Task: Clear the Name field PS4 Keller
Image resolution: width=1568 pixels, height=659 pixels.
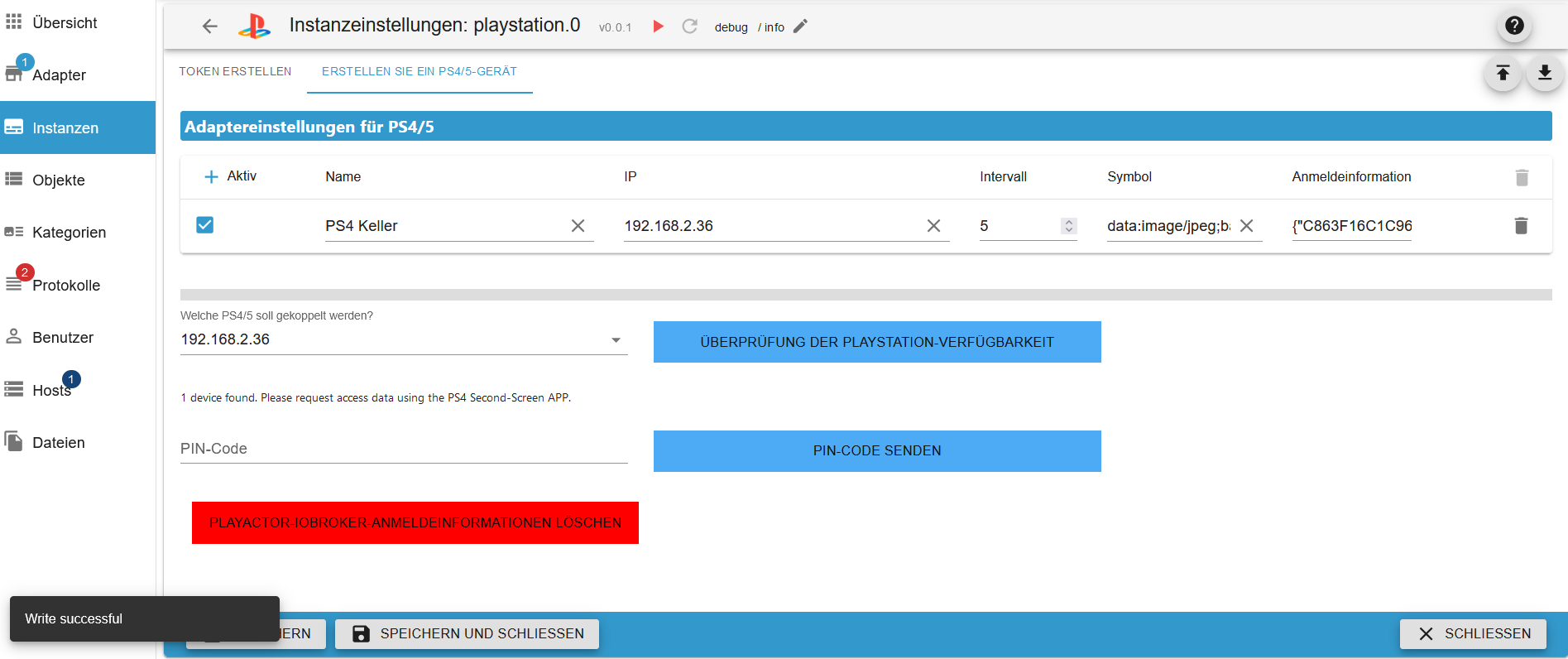Action: coord(578,225)
